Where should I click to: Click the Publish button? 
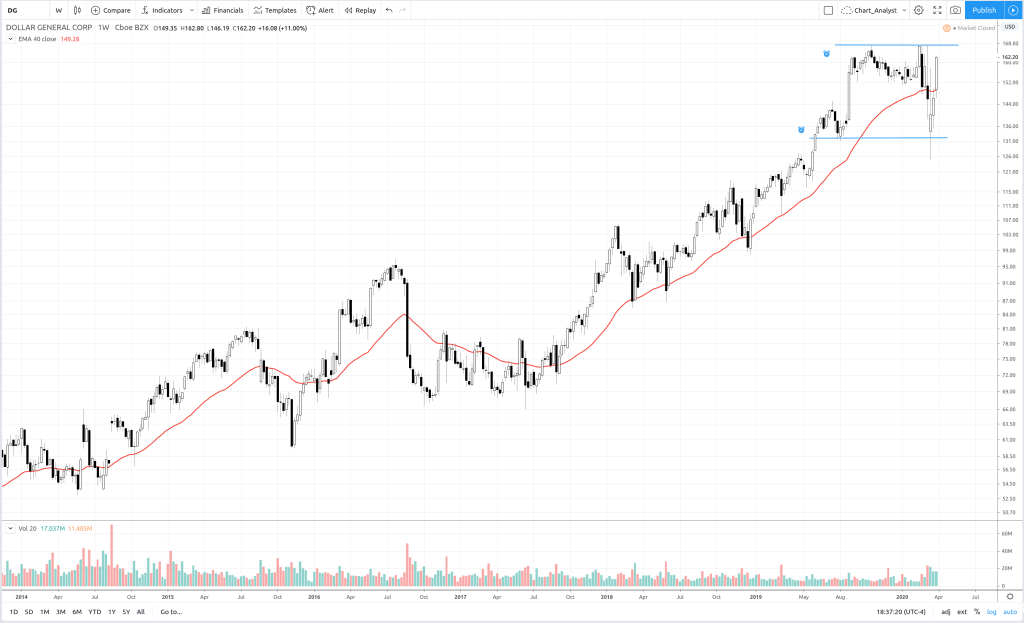[x=984, y=10]
